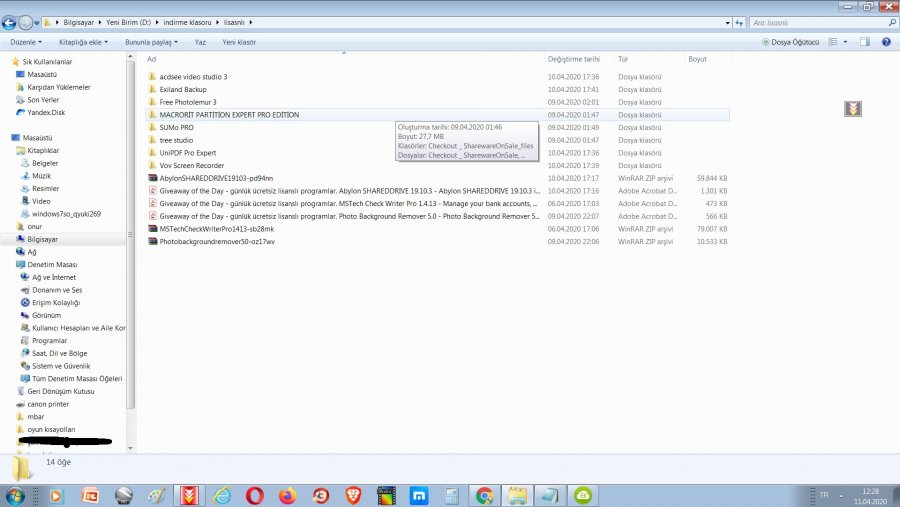Select Yandex.Disk in the favorites sidebar
Viewport: 900px width, 507px height.
pyautogui.click(x=46, y=112)
